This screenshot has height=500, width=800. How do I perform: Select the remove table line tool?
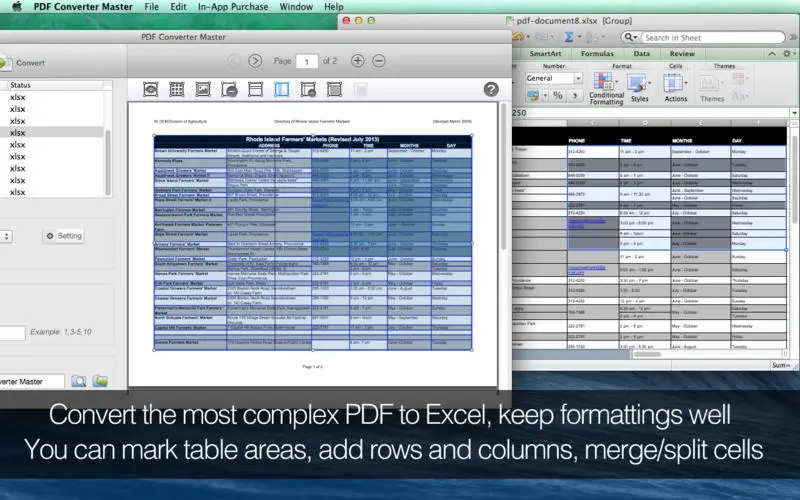(x=308, y=89)
